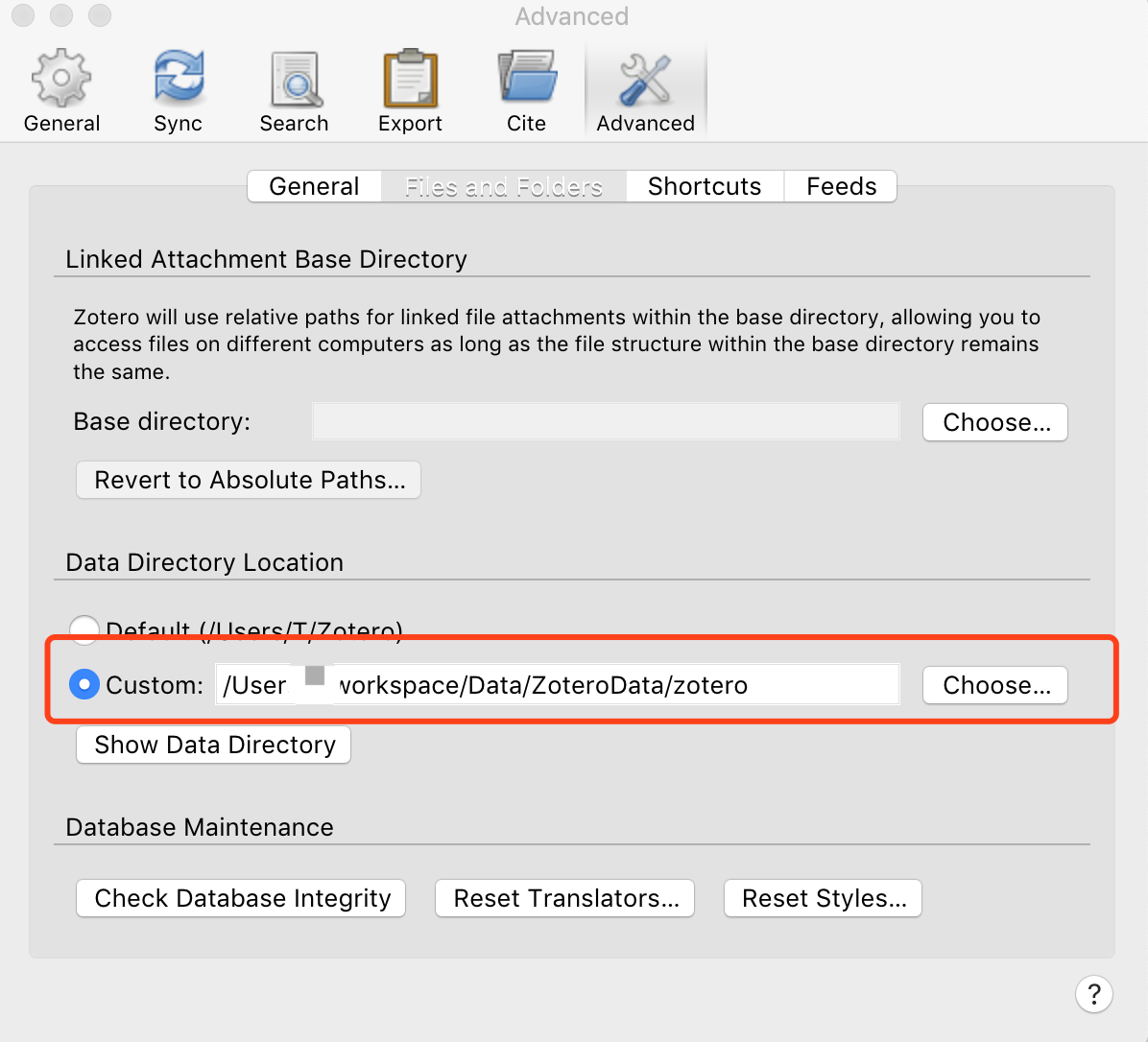
Task: Run Check Database Integrity
Action: 241,898
